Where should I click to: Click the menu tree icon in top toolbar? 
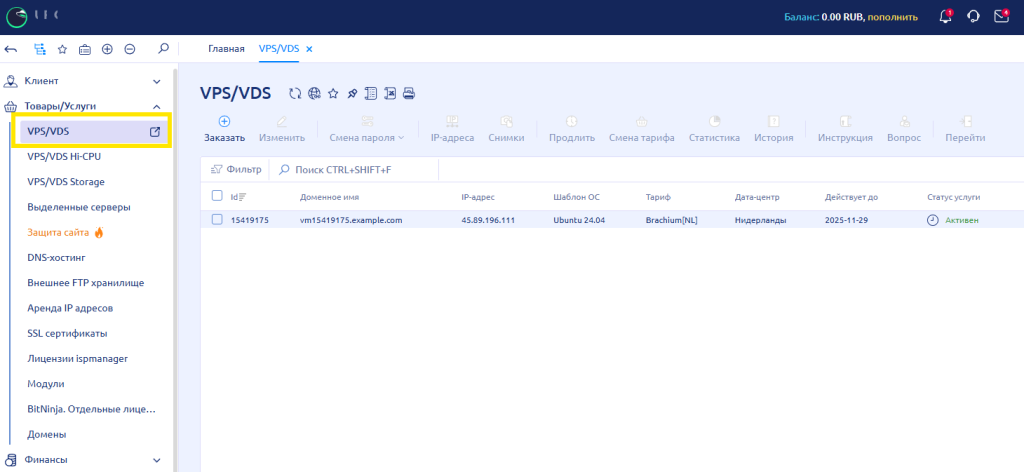coord(40,49)
